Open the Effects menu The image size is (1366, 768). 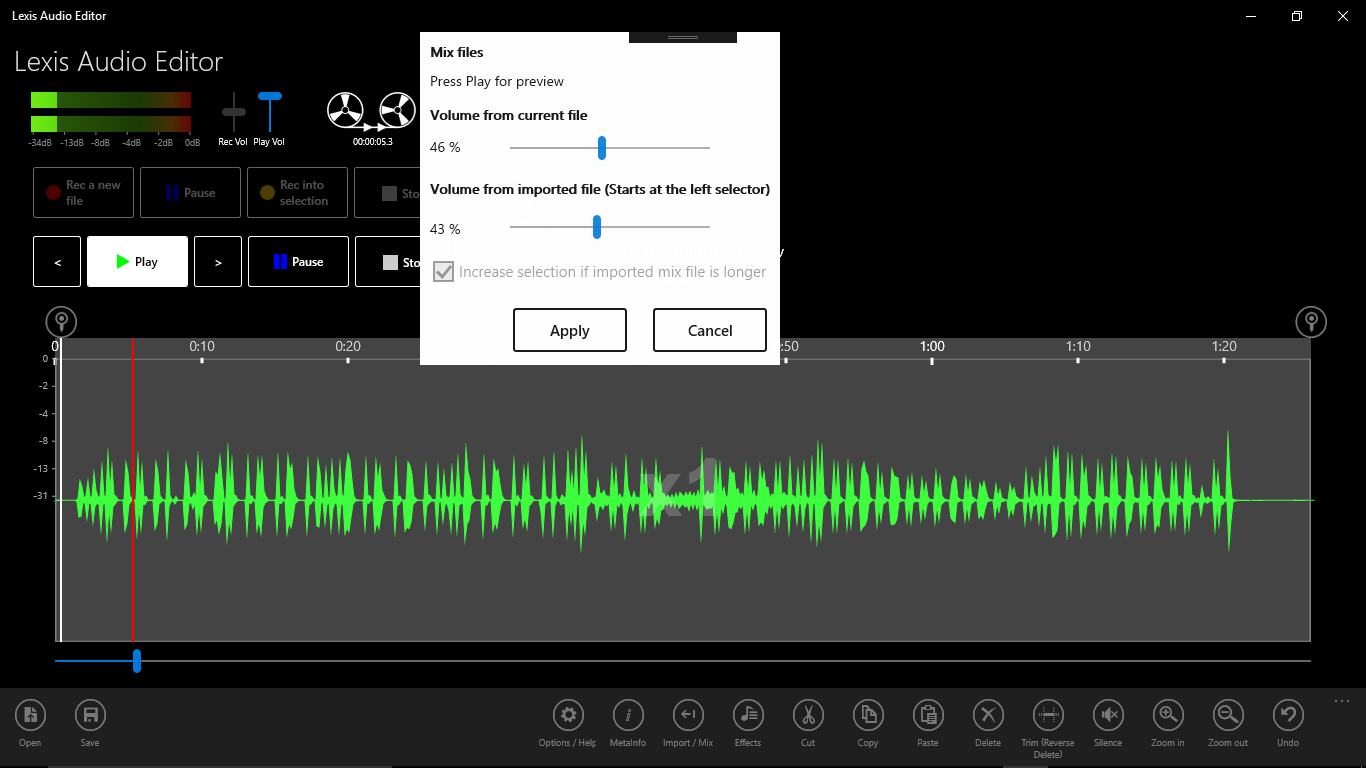tap(748, 715)
